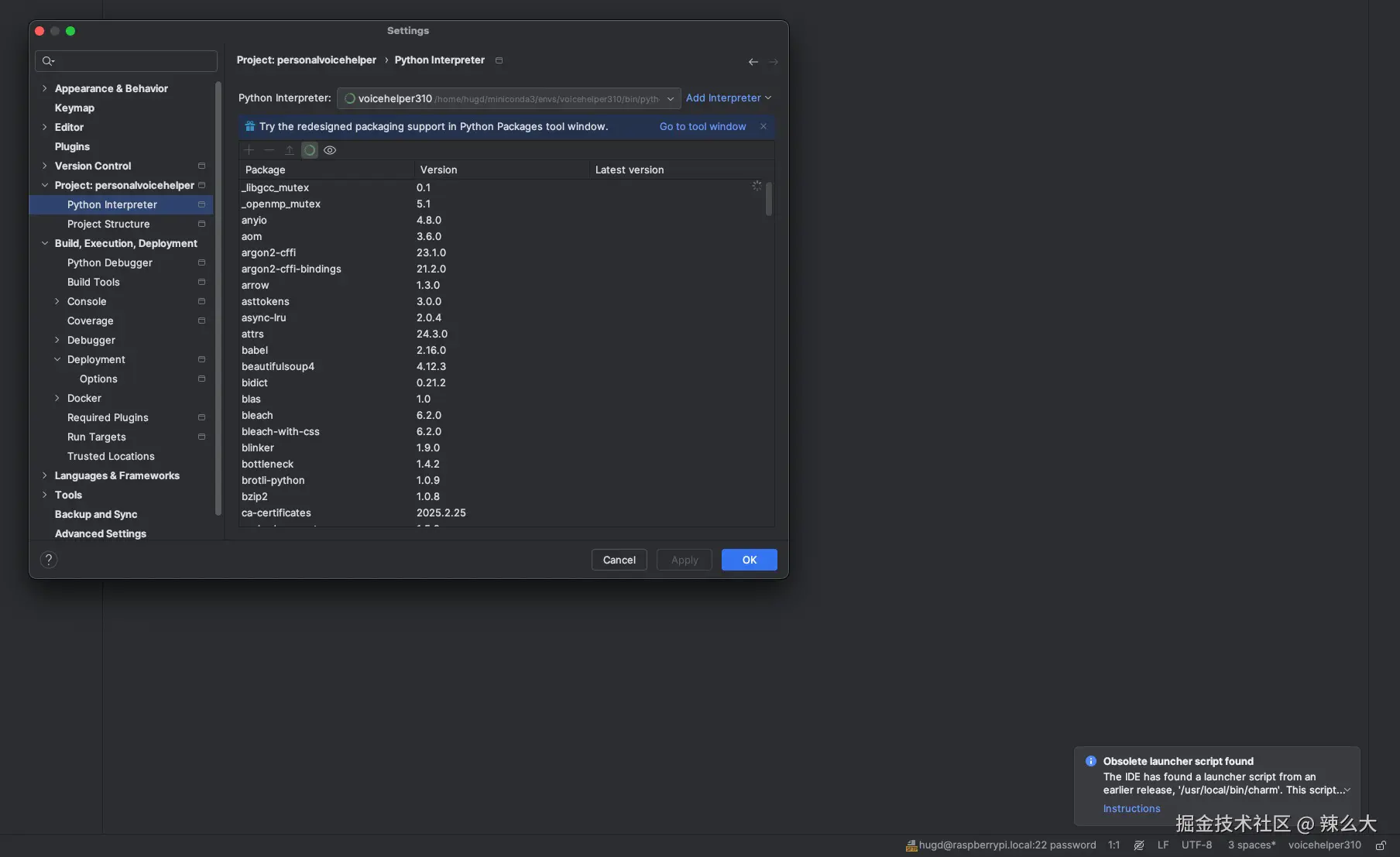Click the search magnifier in Settings

(x=48, y=61)
